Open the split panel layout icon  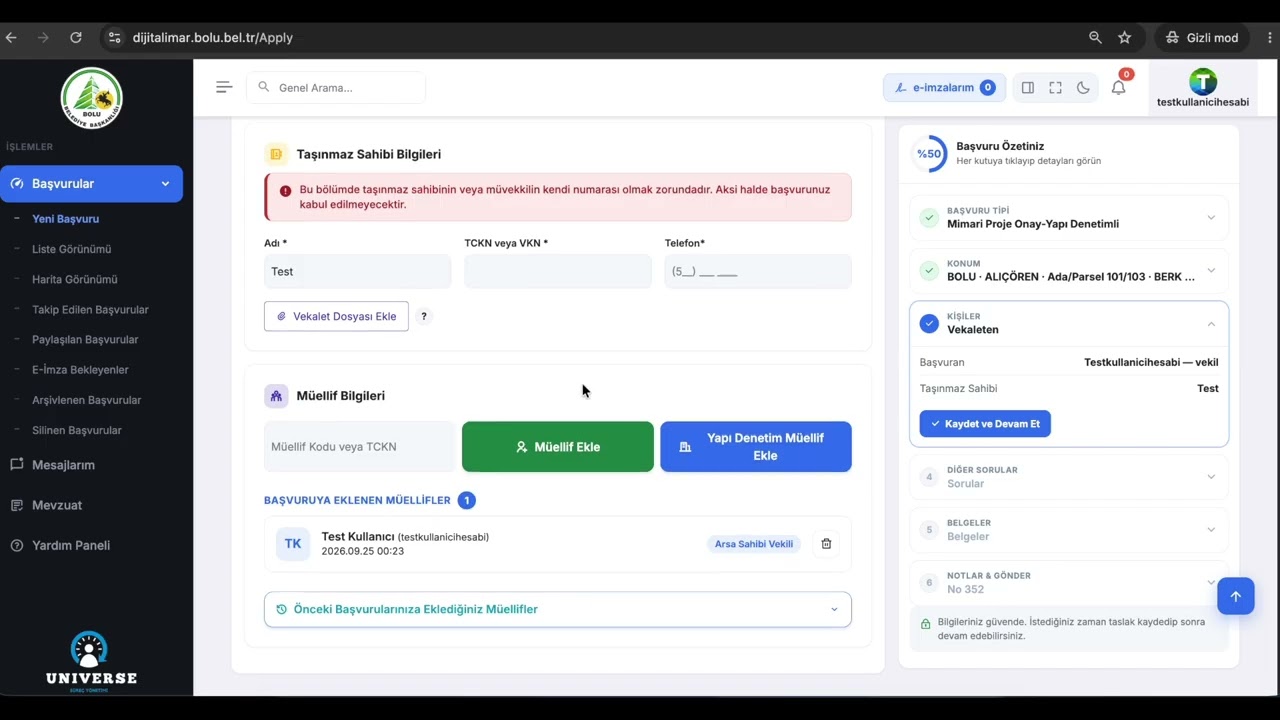pos(1027,88)
